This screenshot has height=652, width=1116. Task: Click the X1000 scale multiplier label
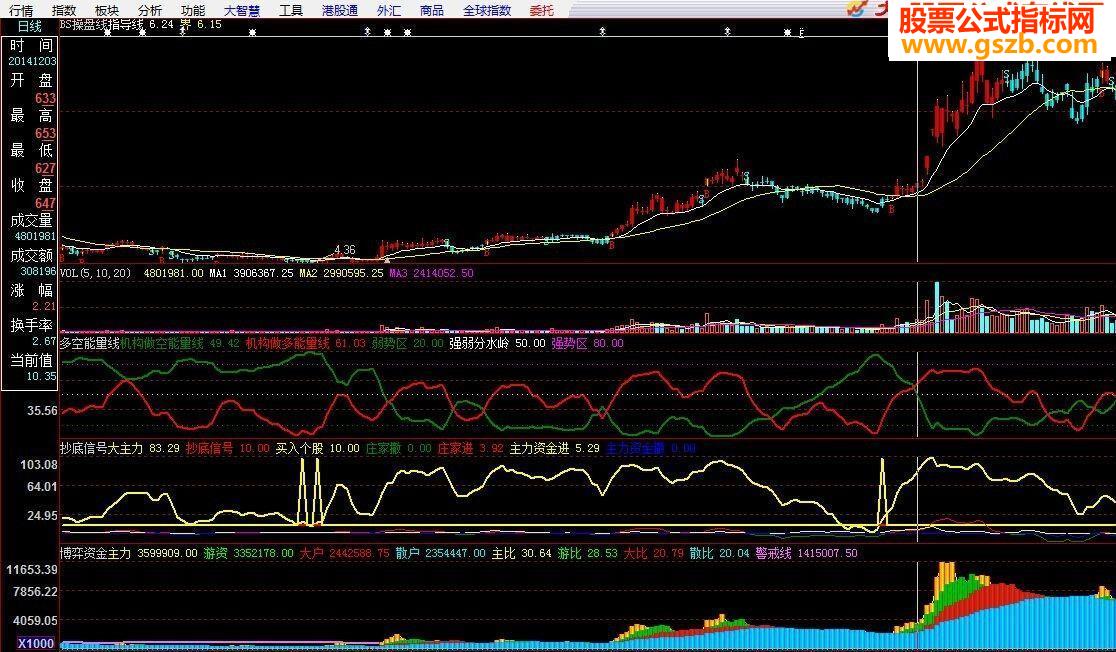[36, 643]
